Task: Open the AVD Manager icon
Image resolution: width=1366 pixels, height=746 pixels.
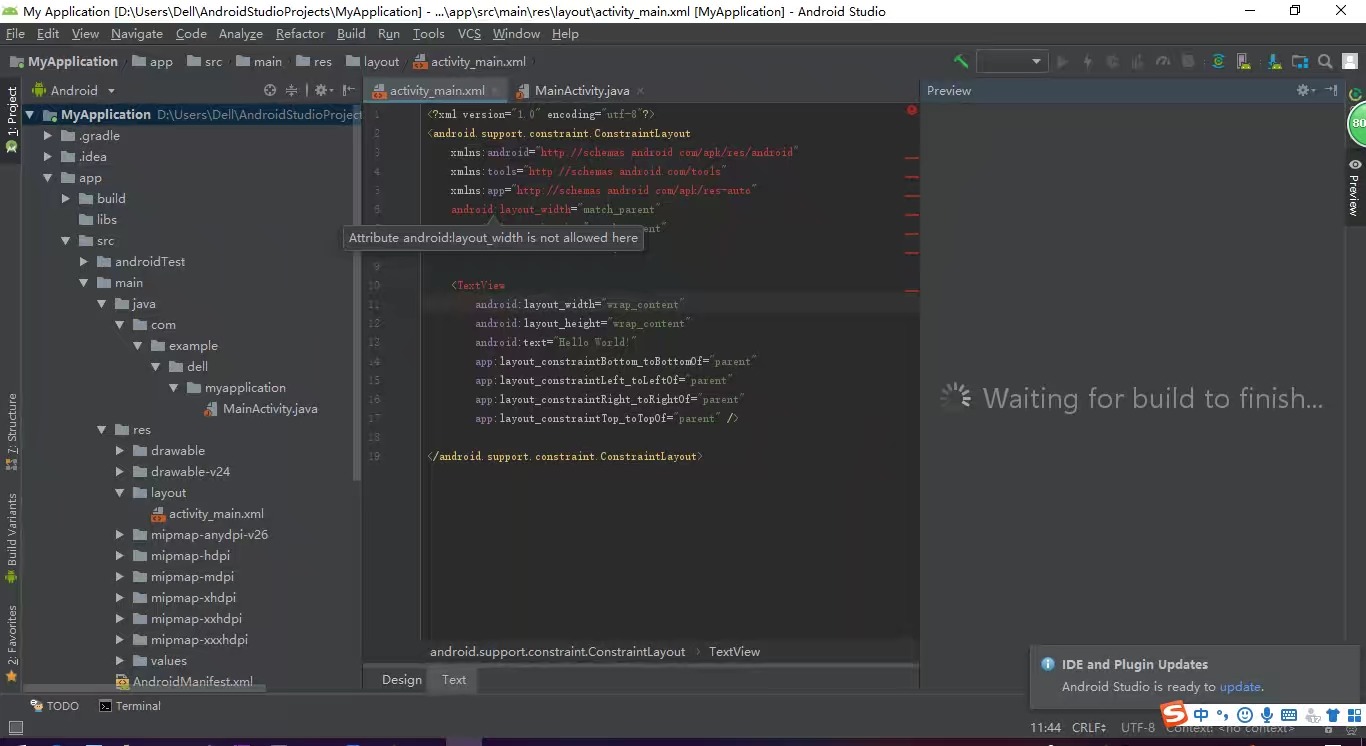Action: pos(1246,62)
